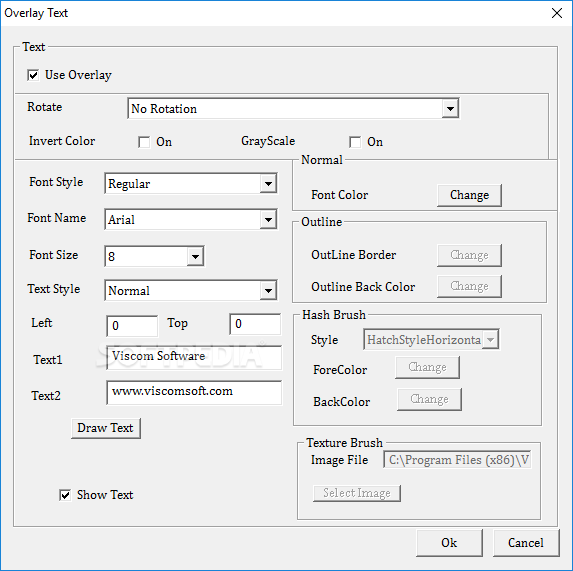
Task: Dismiss dialog with Cancel button
Action: pos(526,543)
